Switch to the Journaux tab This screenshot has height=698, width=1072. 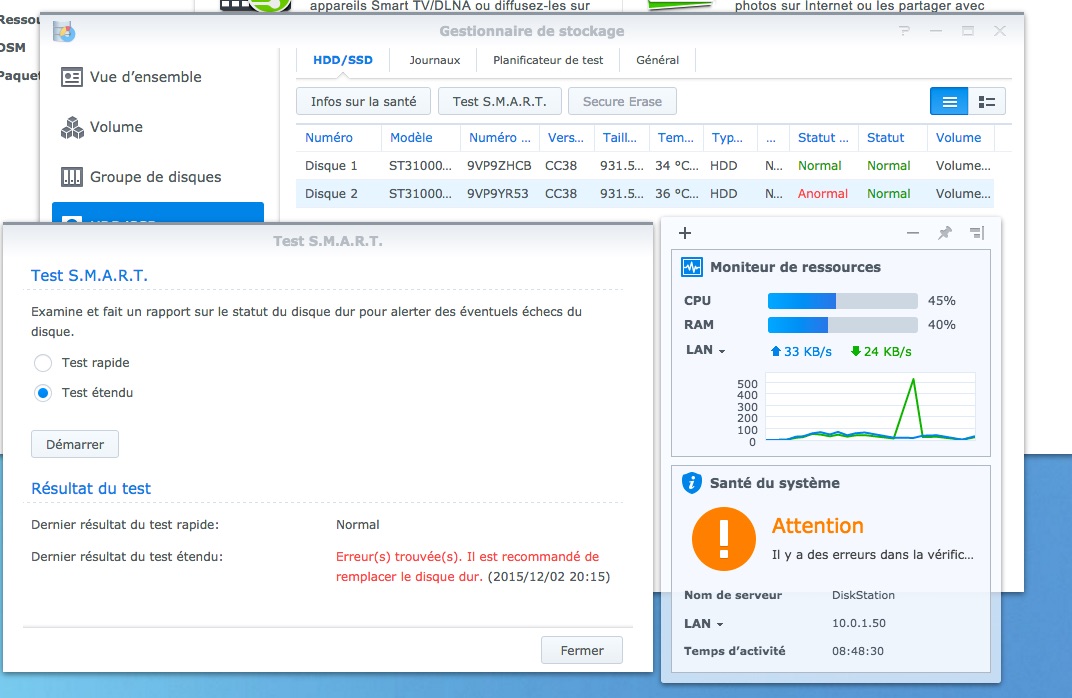[x=435, y=60]
